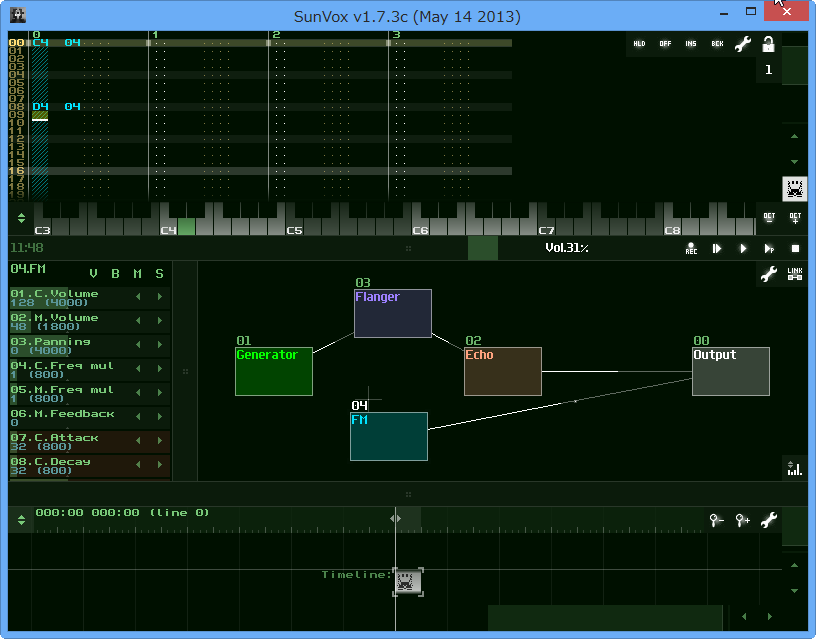This screenshot has width=816, height=639.
Task: Mute the 04.FM module with M
Action: tap(137, 274)
